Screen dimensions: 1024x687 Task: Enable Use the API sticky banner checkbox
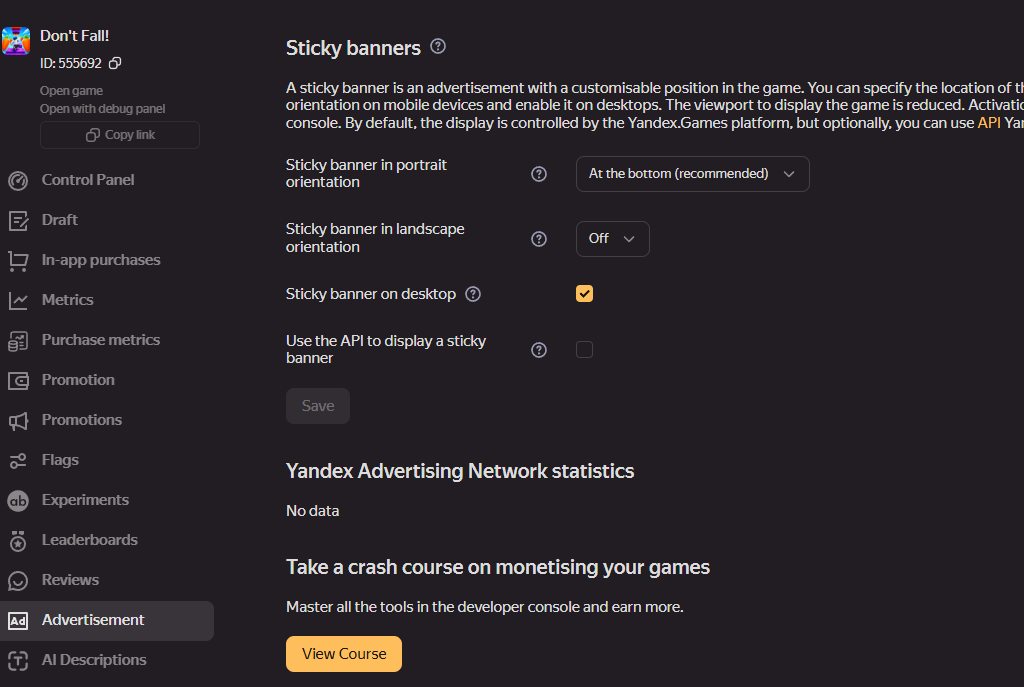[x=584, y=349]
